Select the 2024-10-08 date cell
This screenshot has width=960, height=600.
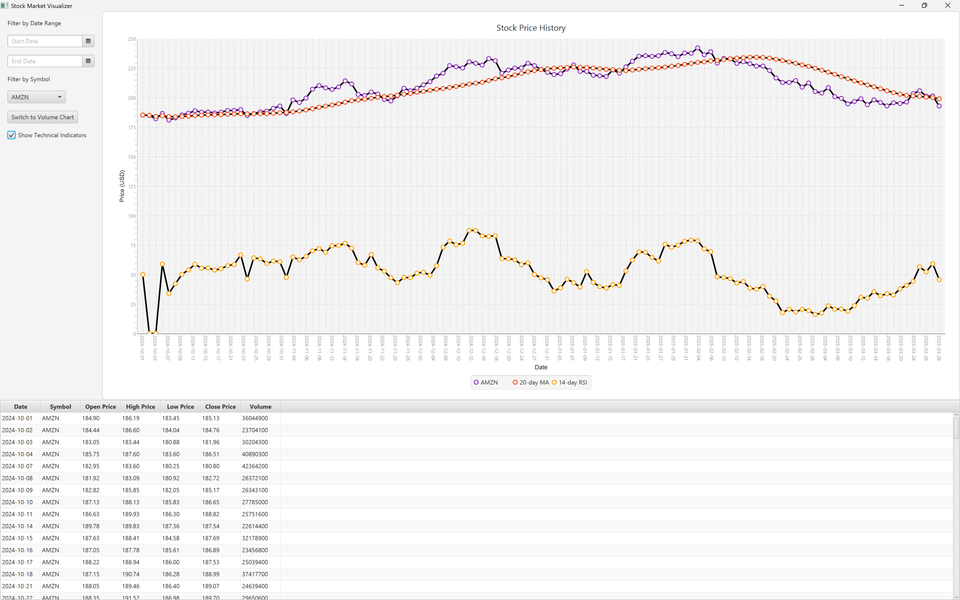(x=20, y=478)
